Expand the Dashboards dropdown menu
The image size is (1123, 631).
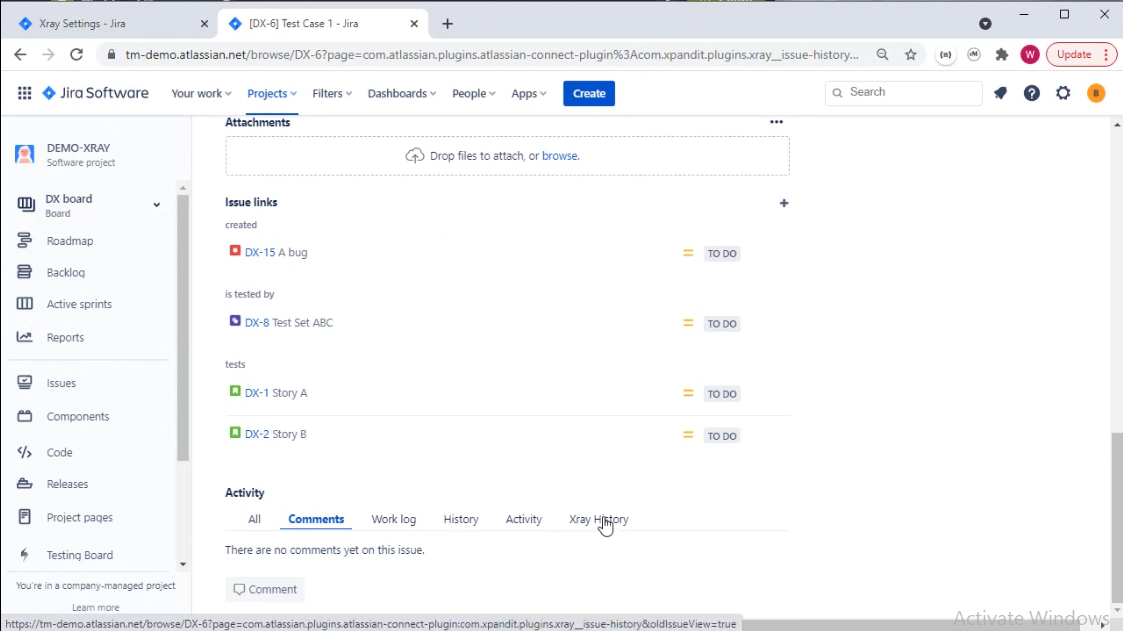(401, 93)
